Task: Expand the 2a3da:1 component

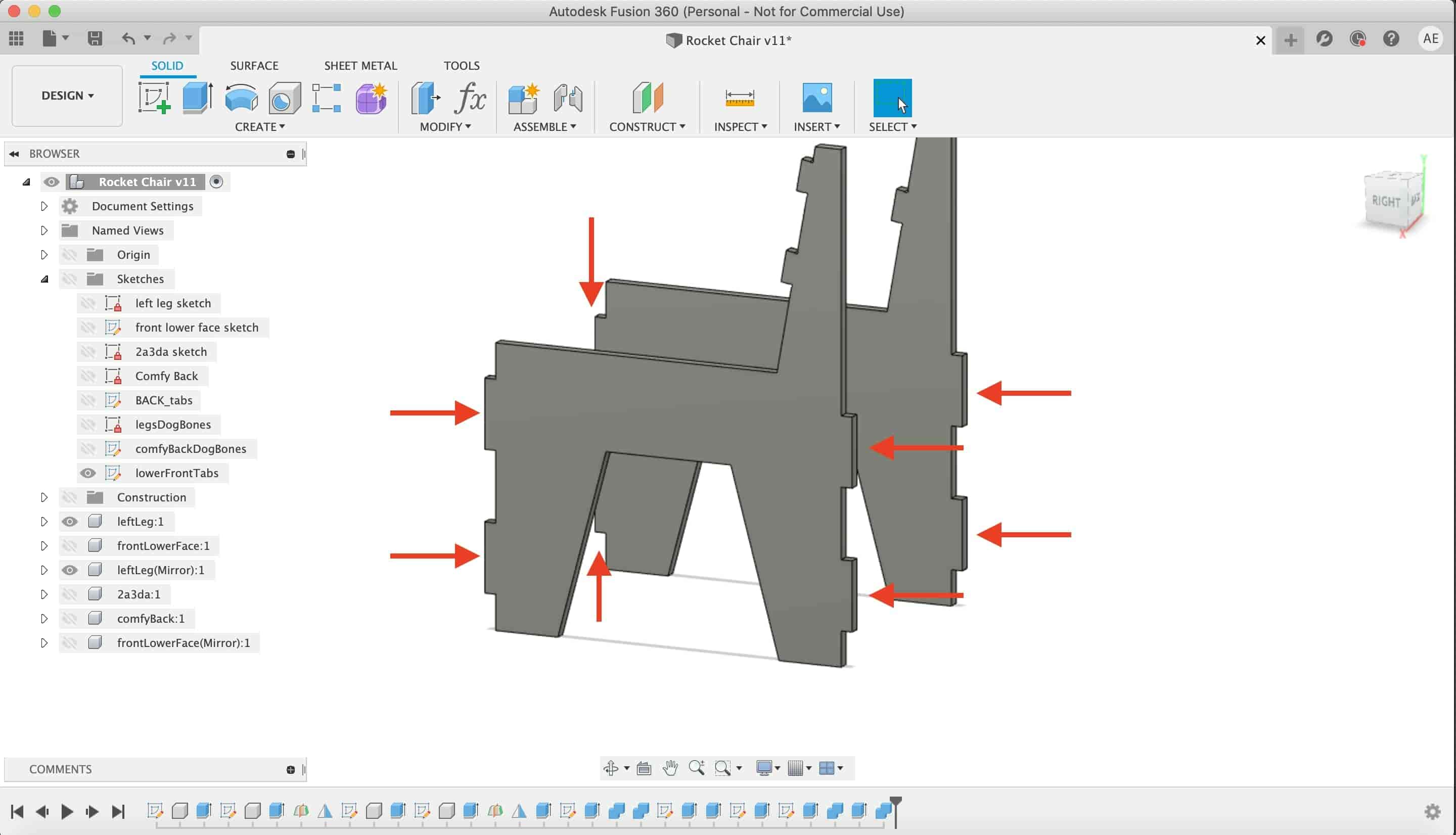Action: (44, 595)
